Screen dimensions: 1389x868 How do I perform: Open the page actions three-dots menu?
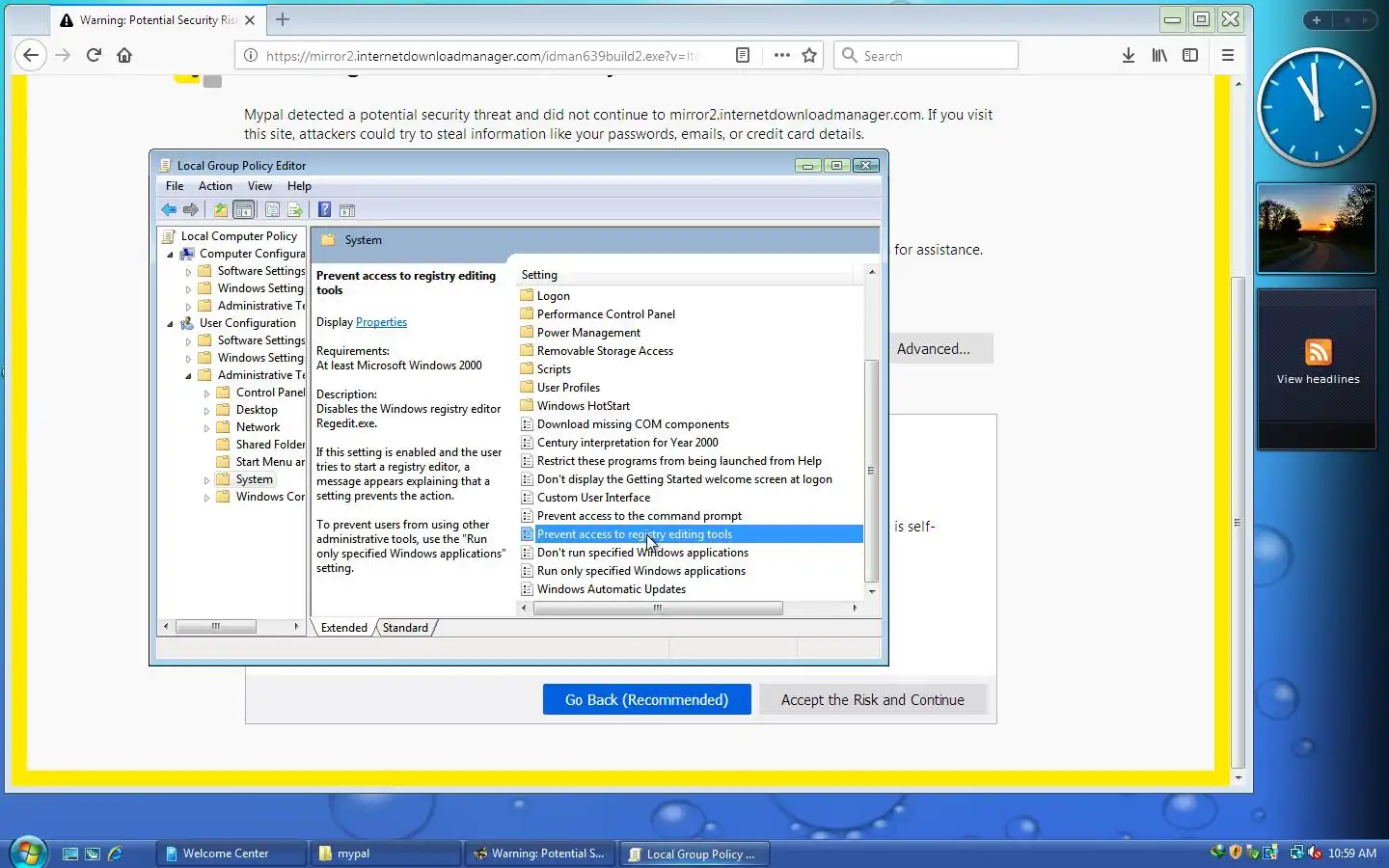click(x=781, y=55)
